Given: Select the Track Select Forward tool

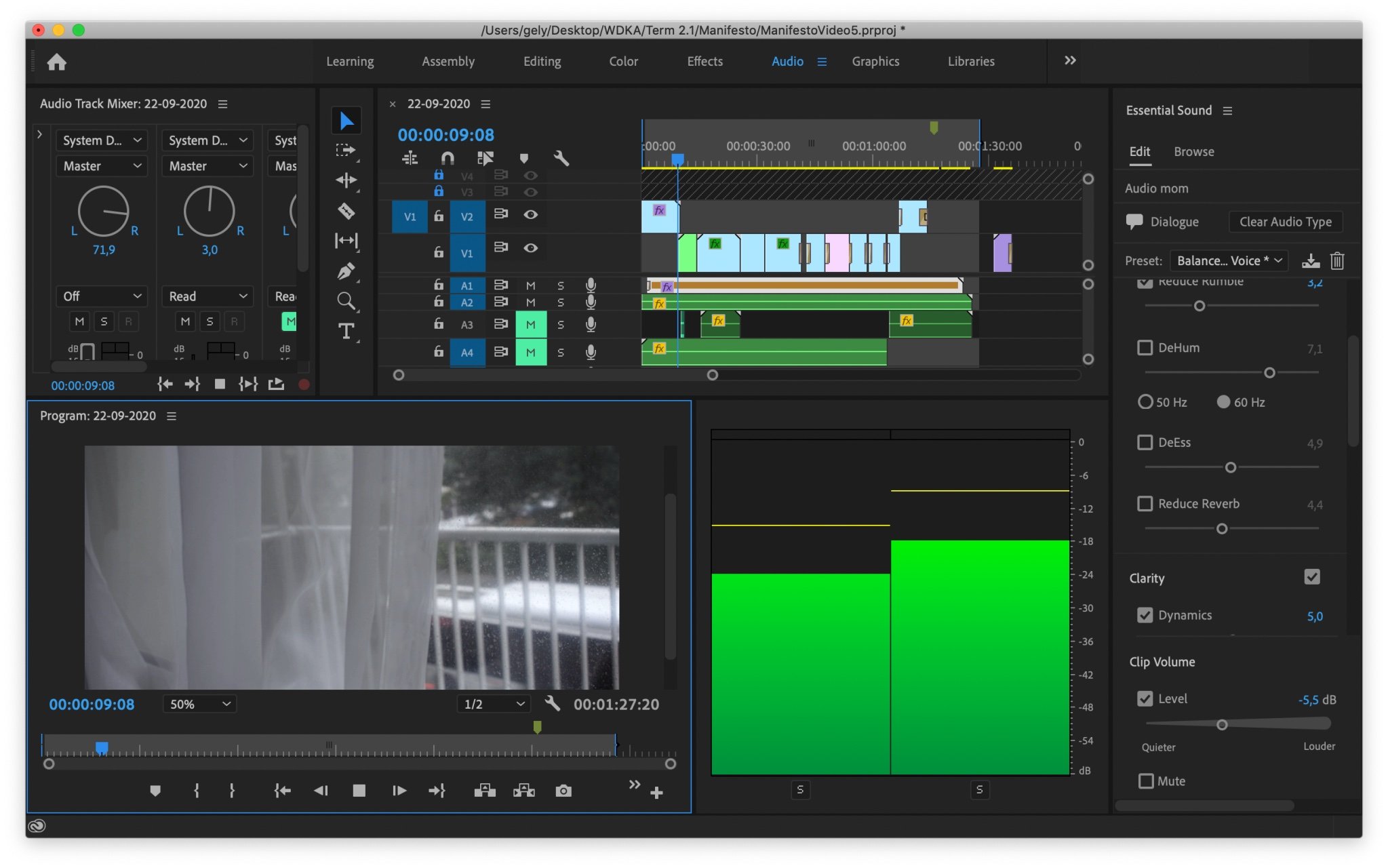Looking at the screenshot, I should (346, 151).
